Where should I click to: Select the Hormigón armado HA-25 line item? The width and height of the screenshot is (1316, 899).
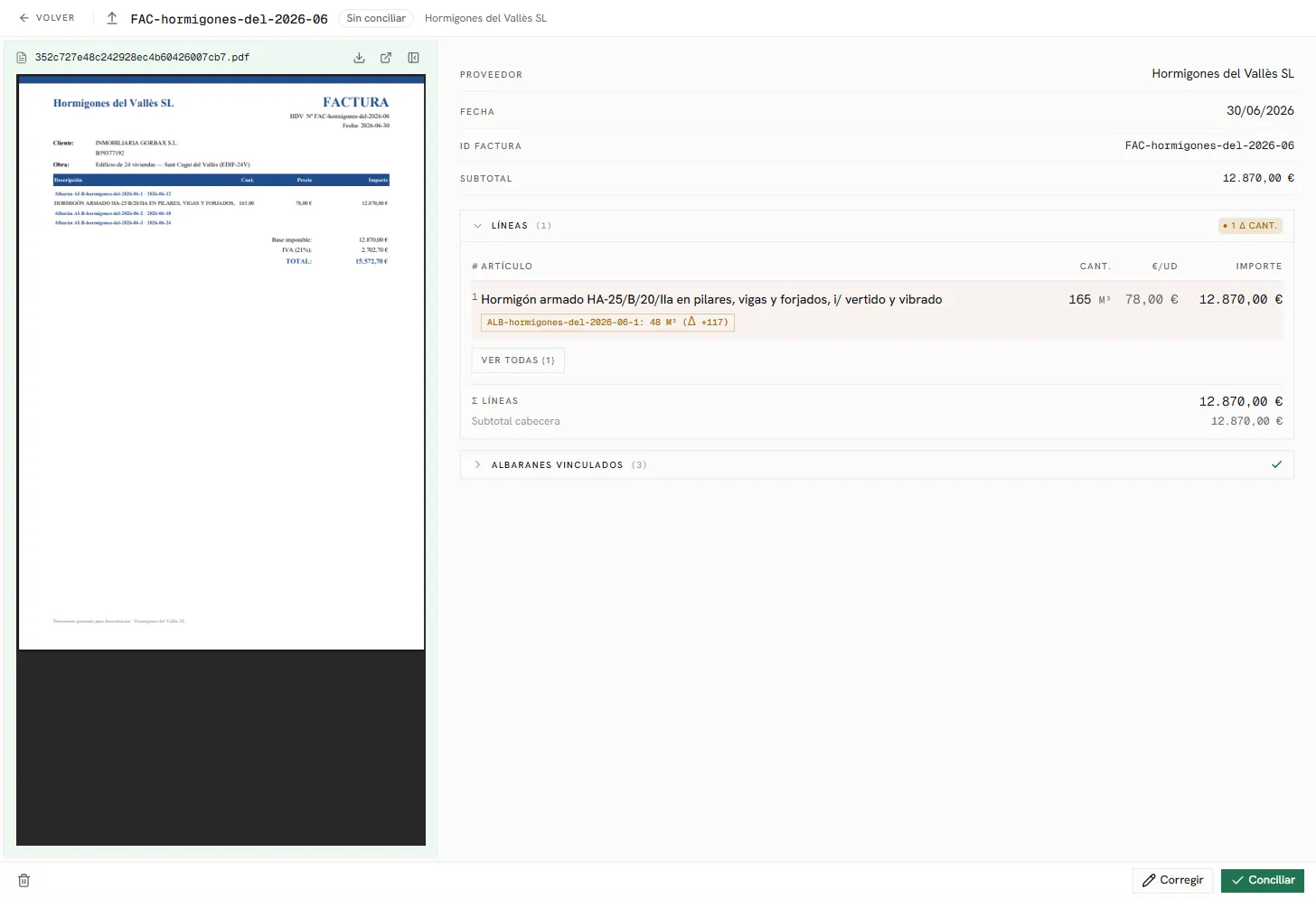(877, 311)
